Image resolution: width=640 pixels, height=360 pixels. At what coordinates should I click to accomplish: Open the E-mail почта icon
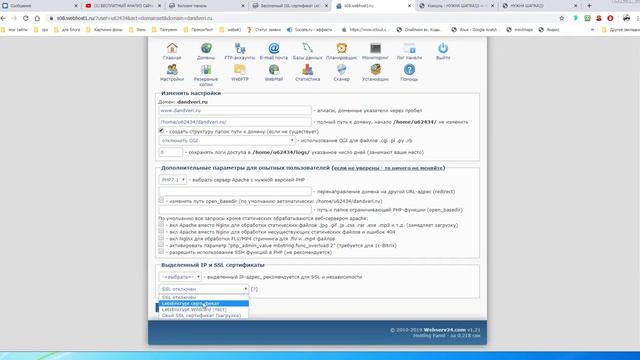274,48
